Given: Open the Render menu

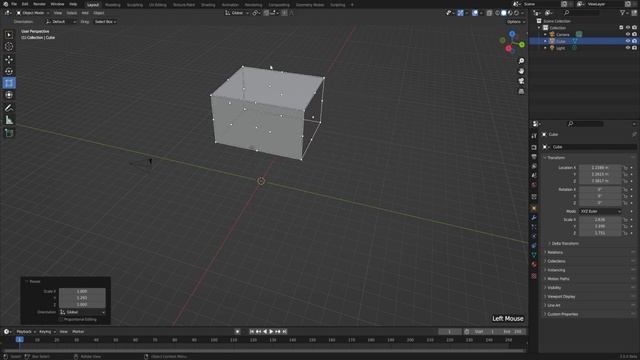Looking at the screenshot, I should click(39, 4).
